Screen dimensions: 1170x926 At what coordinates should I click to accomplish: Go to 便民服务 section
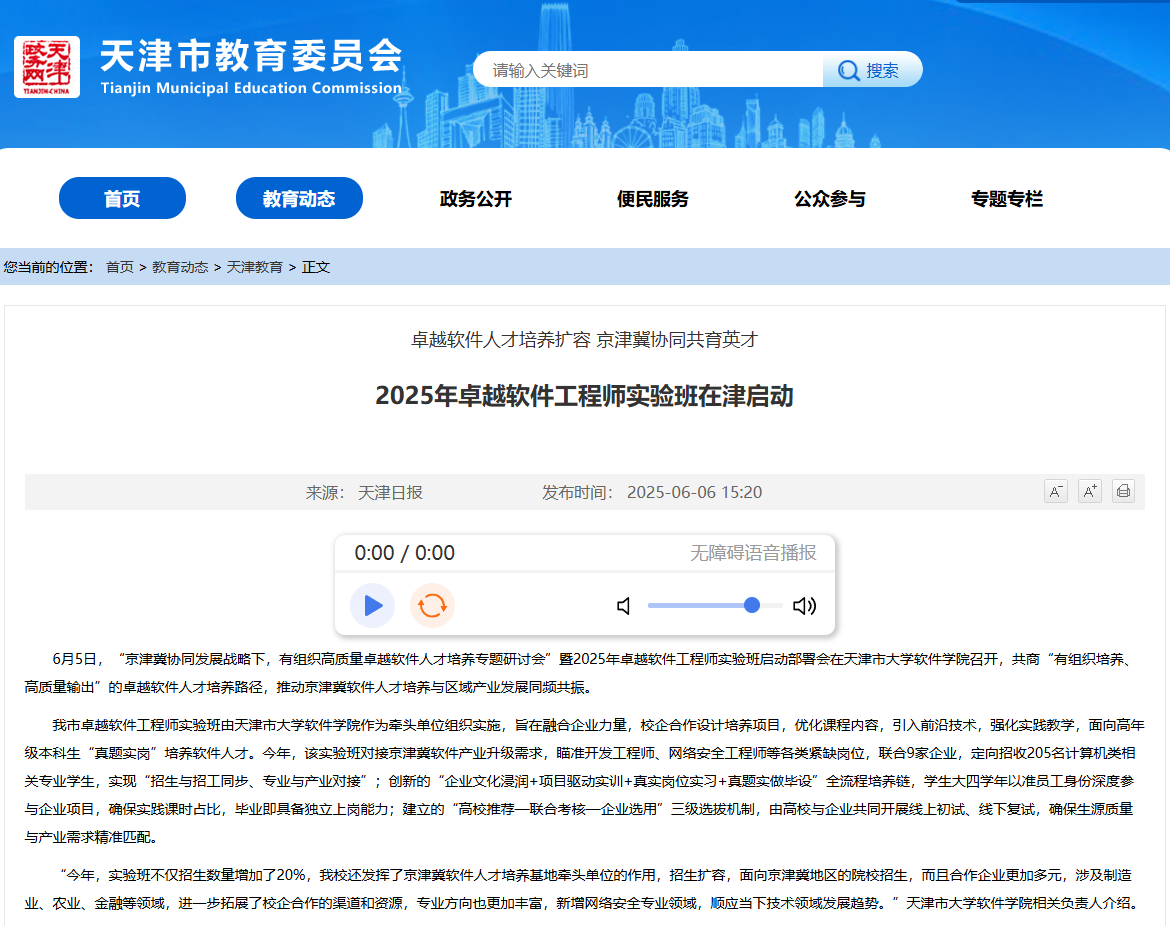click(653, 199)
